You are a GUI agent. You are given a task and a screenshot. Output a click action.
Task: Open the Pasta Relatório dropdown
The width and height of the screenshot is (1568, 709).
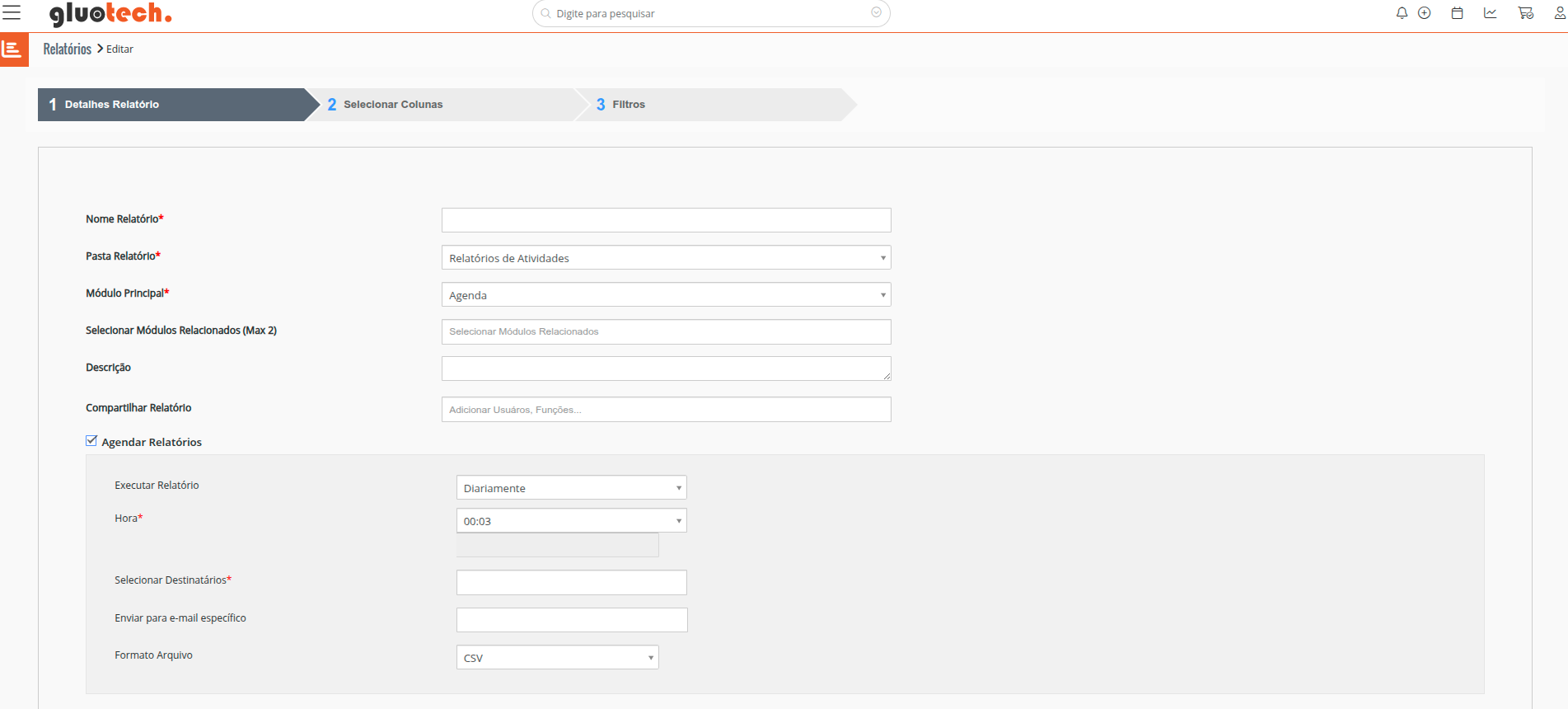tap(666, 258)
